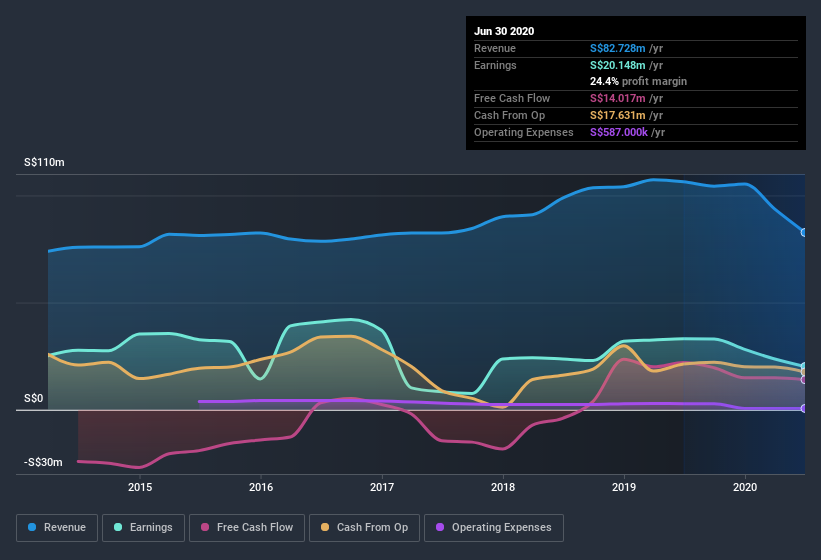Click the Earnings endpoint marker on chart
This screenshot has height=560, width=821.
click(x=804, y=367)
